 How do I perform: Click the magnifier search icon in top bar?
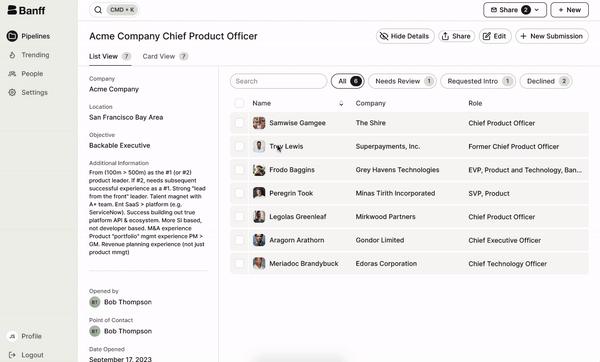point(98,10)
